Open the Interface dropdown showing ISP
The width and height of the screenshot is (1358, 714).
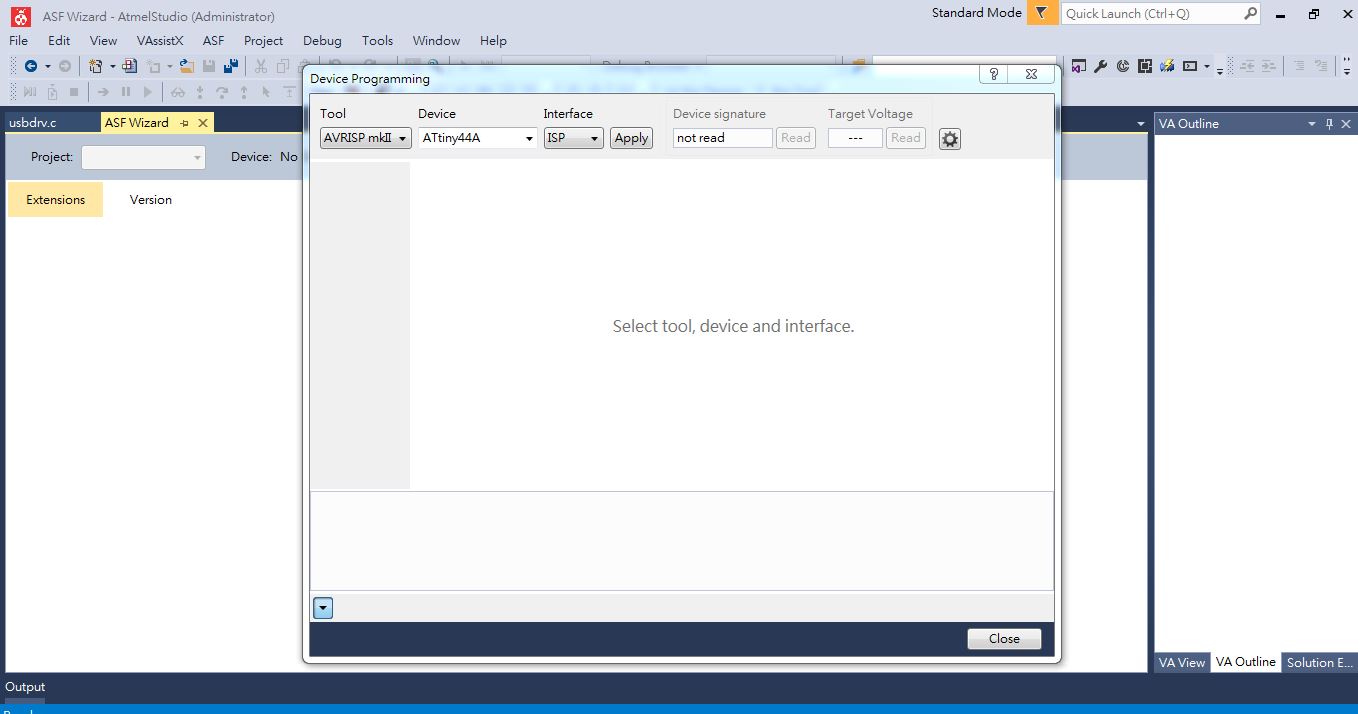pyautogui.click(x=574, y=138)
